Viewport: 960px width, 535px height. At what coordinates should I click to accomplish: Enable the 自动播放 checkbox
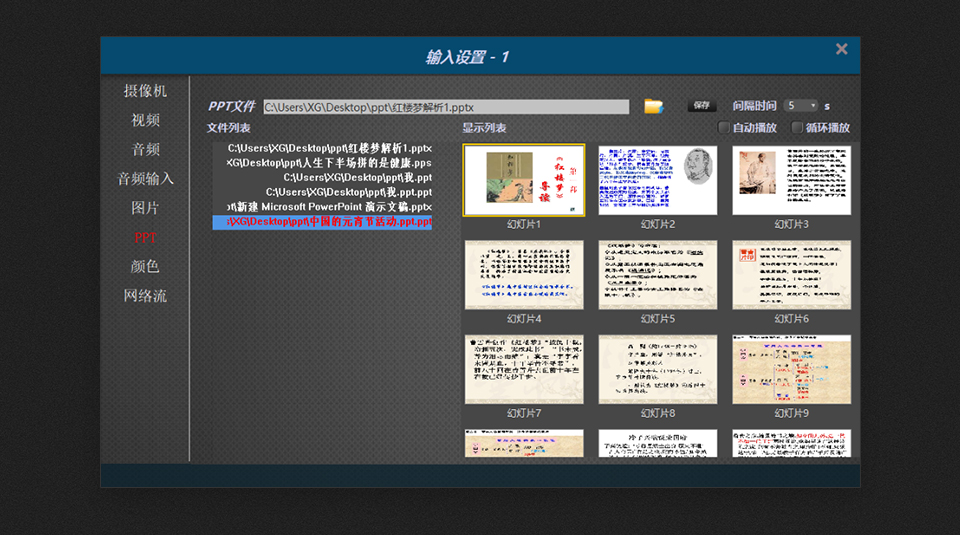click(724, 127)
